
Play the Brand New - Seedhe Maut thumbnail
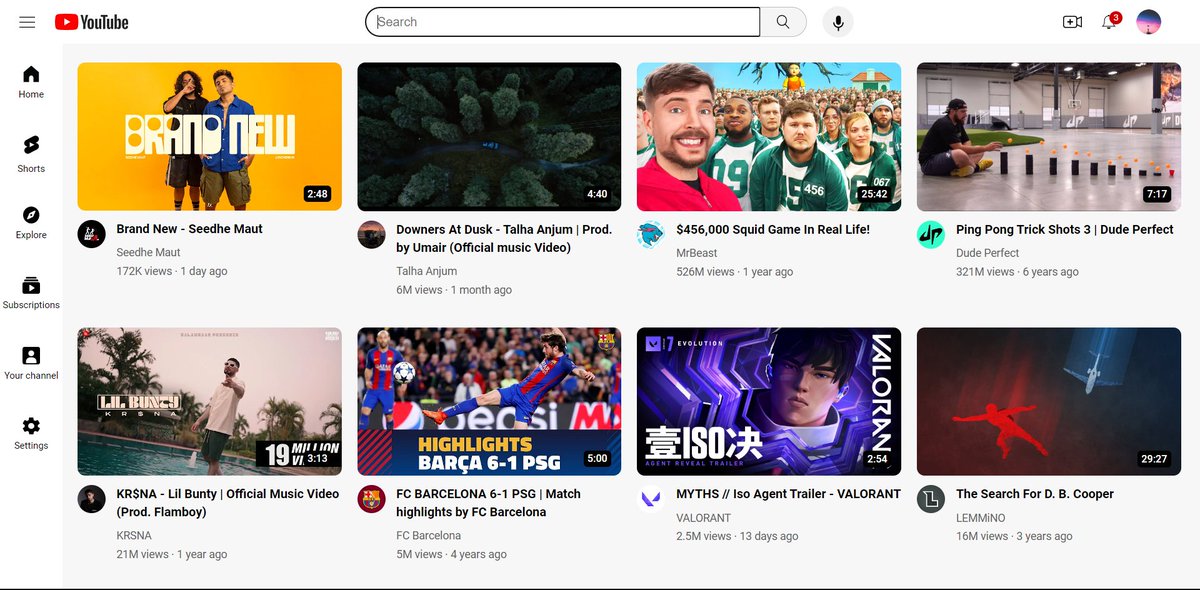click(208, 136)
